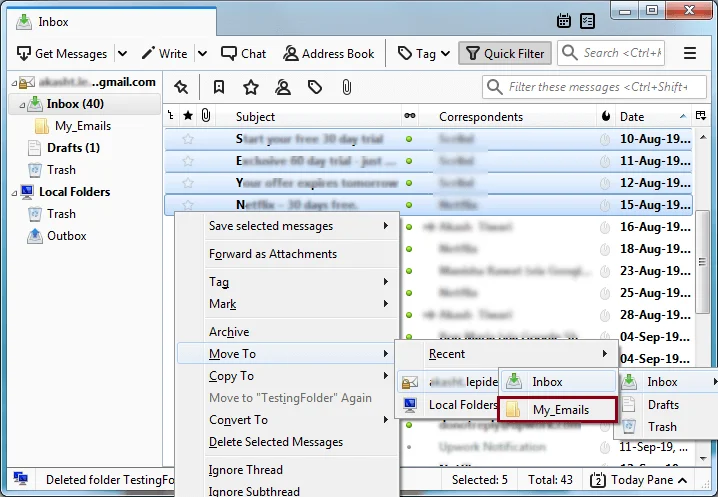The width and height of the screenshot is (718, 497).
Task: Open the Calendar tab icon
Action: 565,20
